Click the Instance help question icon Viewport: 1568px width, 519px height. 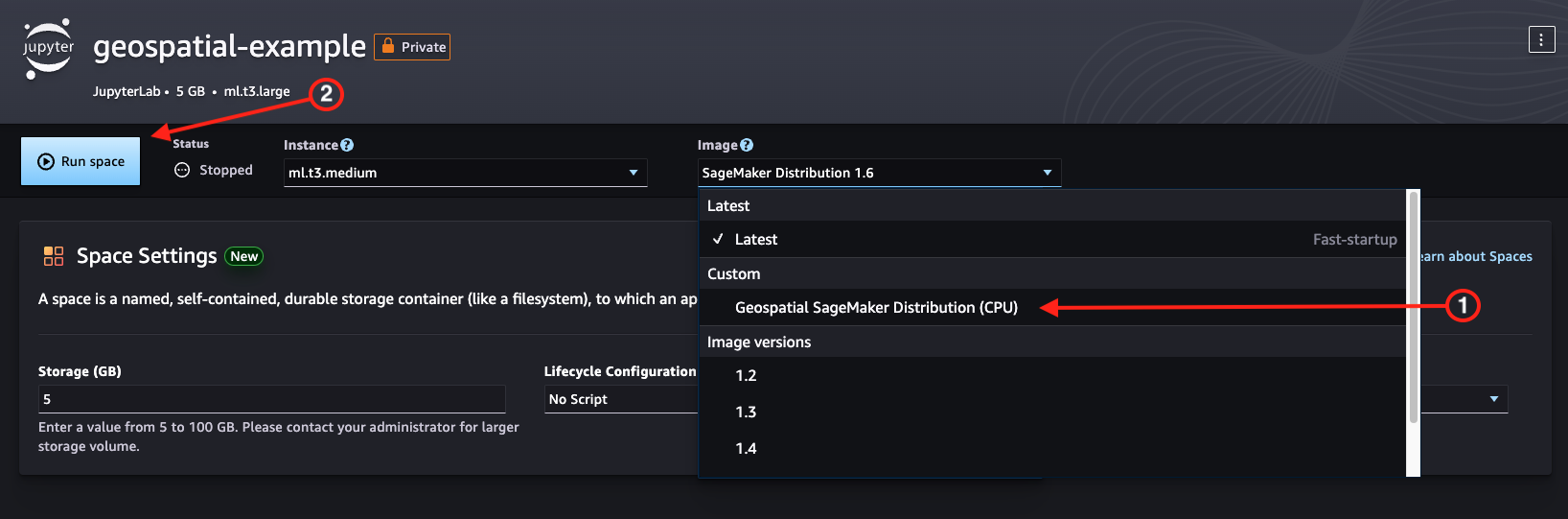tap(347, 145)
